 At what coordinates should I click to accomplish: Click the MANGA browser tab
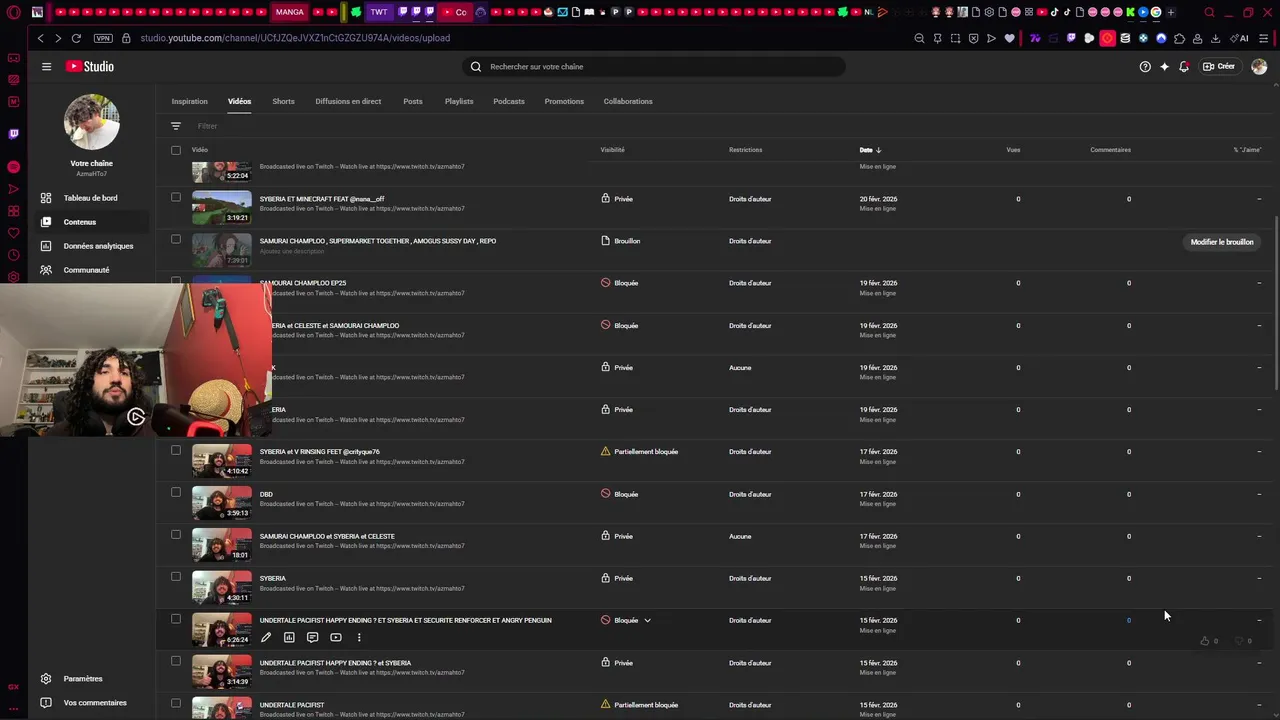(289, 12)
